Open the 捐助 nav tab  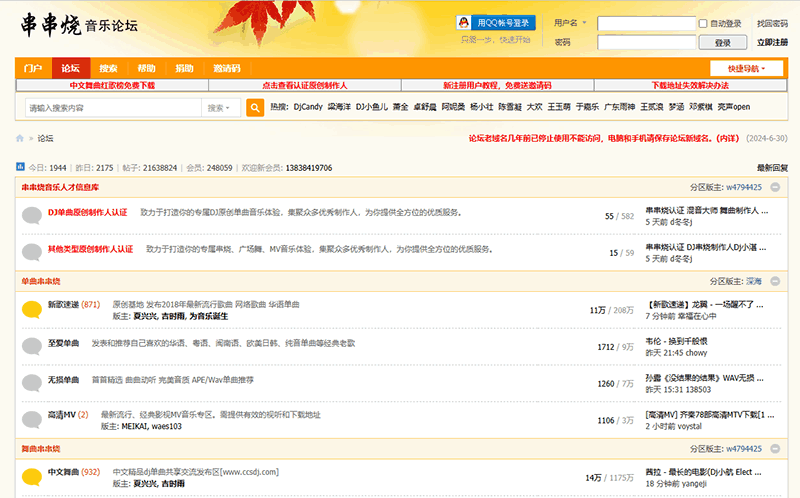[184, 68]
